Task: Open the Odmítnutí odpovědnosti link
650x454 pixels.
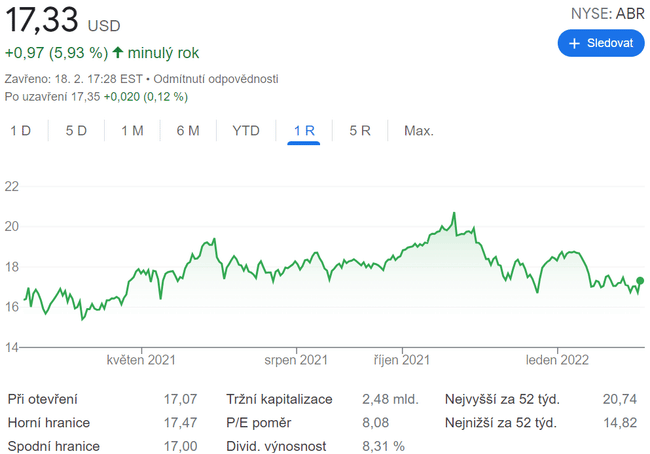Action: 216,79
